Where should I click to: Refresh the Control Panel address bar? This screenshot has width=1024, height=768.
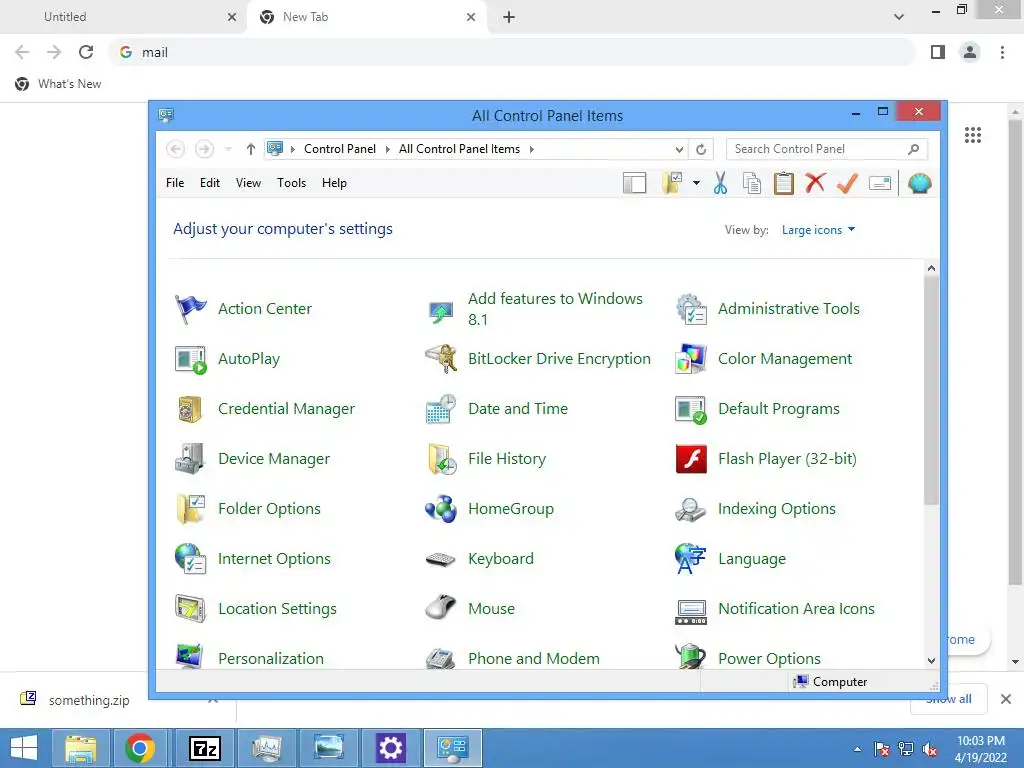701,150
